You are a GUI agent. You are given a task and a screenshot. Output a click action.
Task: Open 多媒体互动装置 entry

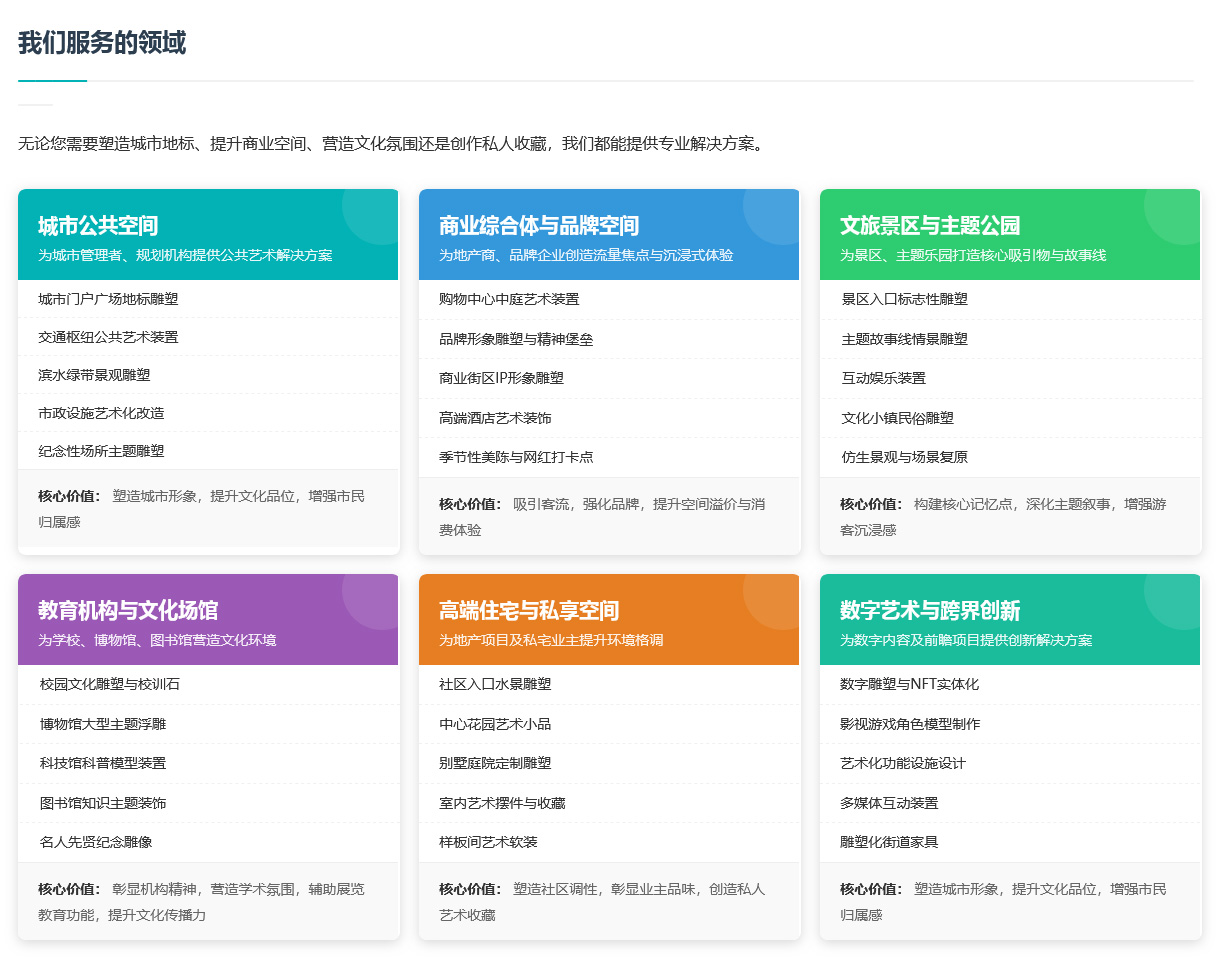click(x=889, y=803)
